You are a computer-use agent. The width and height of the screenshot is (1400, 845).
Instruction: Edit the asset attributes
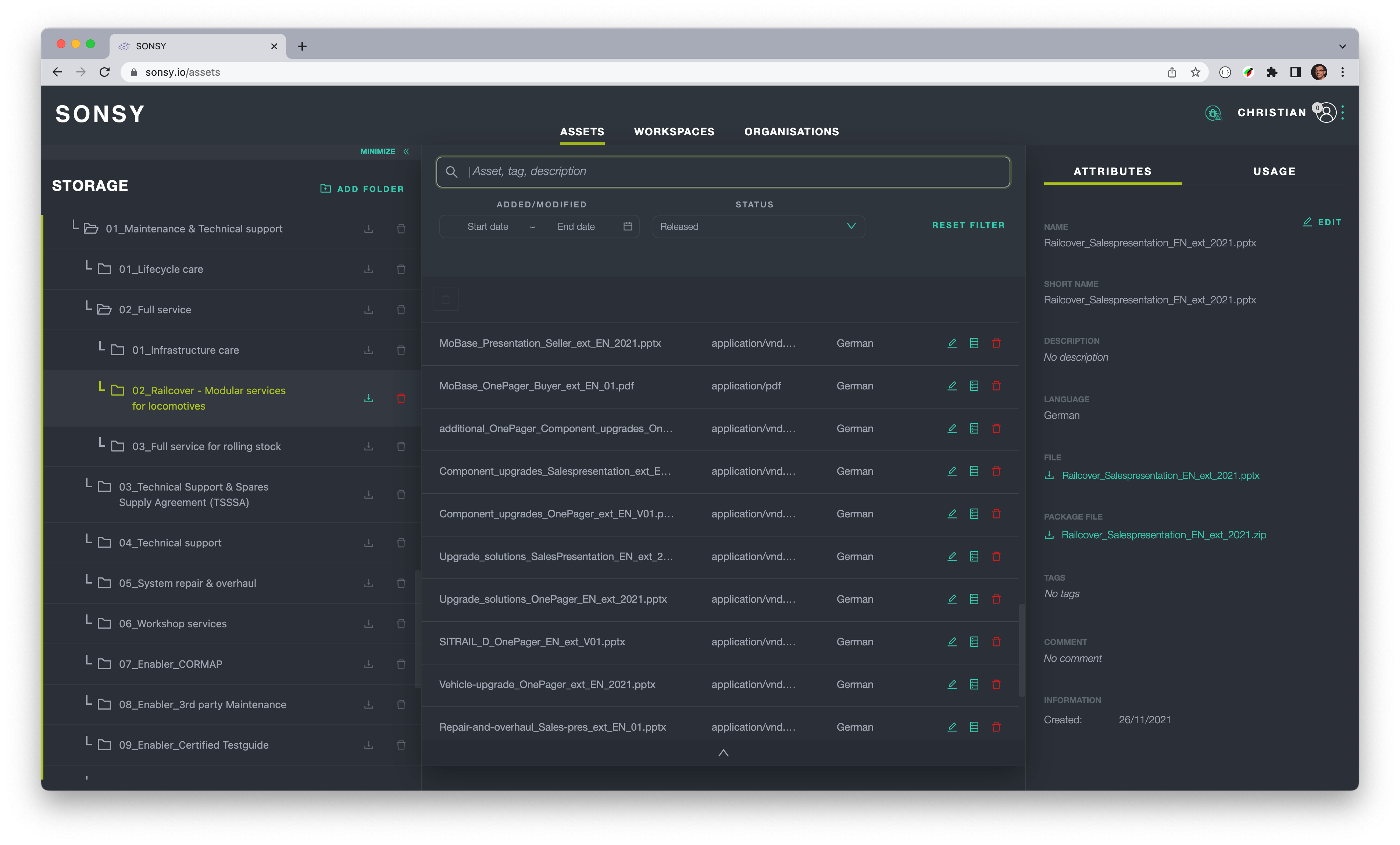tap(1322, 222)
